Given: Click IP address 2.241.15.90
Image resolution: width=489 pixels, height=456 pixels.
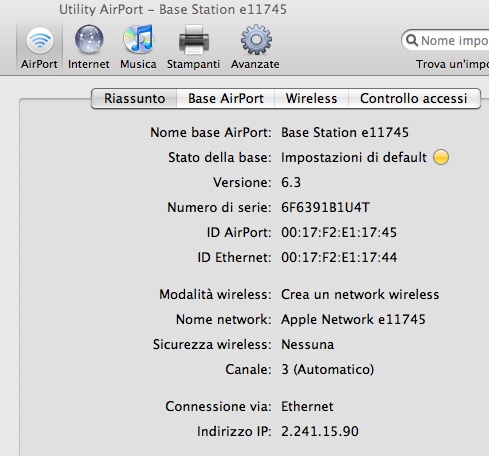Looking at the screenshot, I should 320,432.
